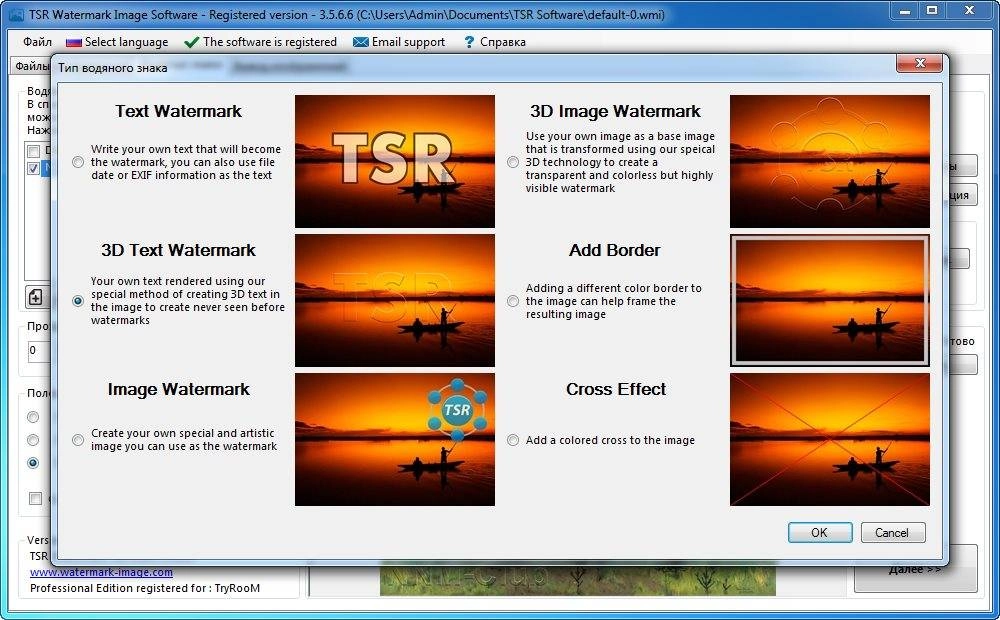Viewport: 1000px width, 620px height.
Task: Click 'Add a colored cross to the image' text
Action: click(x=610, y=440)
